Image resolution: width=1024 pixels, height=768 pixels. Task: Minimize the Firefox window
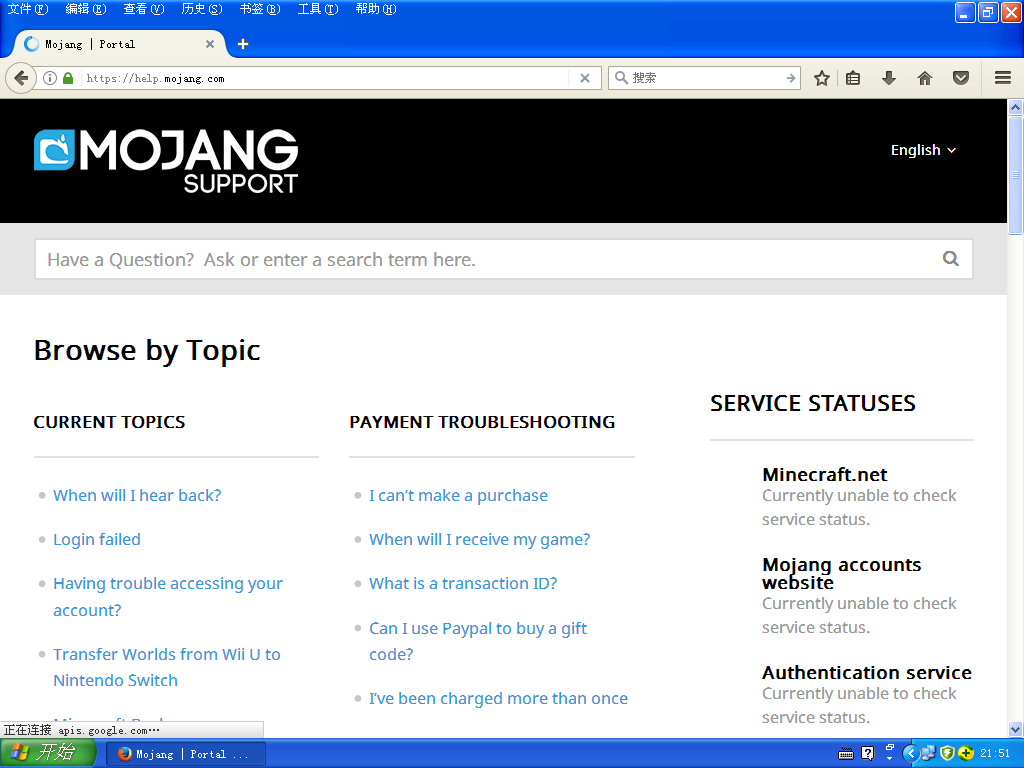point(965,12)
